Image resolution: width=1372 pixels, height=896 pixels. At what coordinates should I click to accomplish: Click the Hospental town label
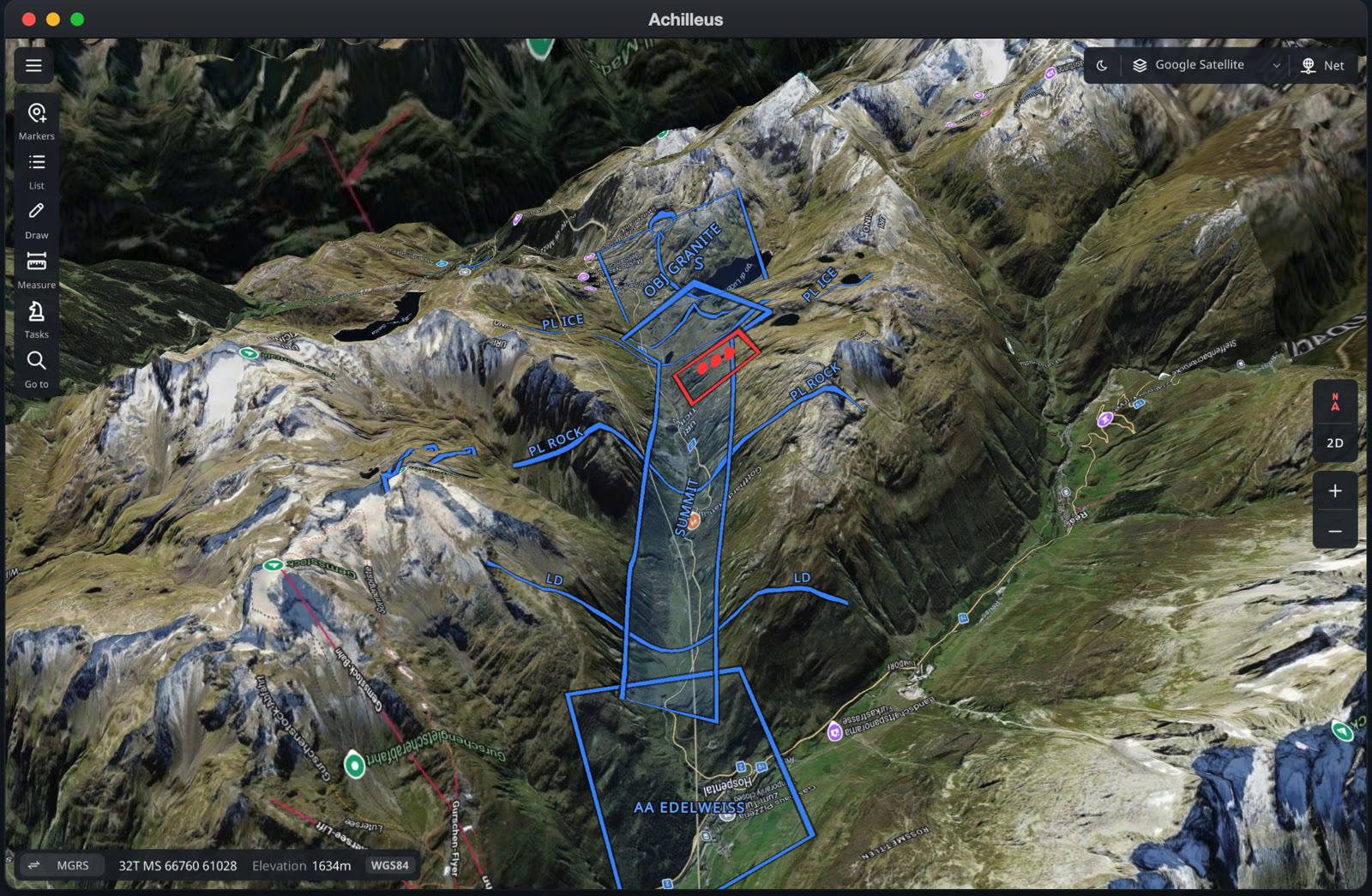click(728, 785)
